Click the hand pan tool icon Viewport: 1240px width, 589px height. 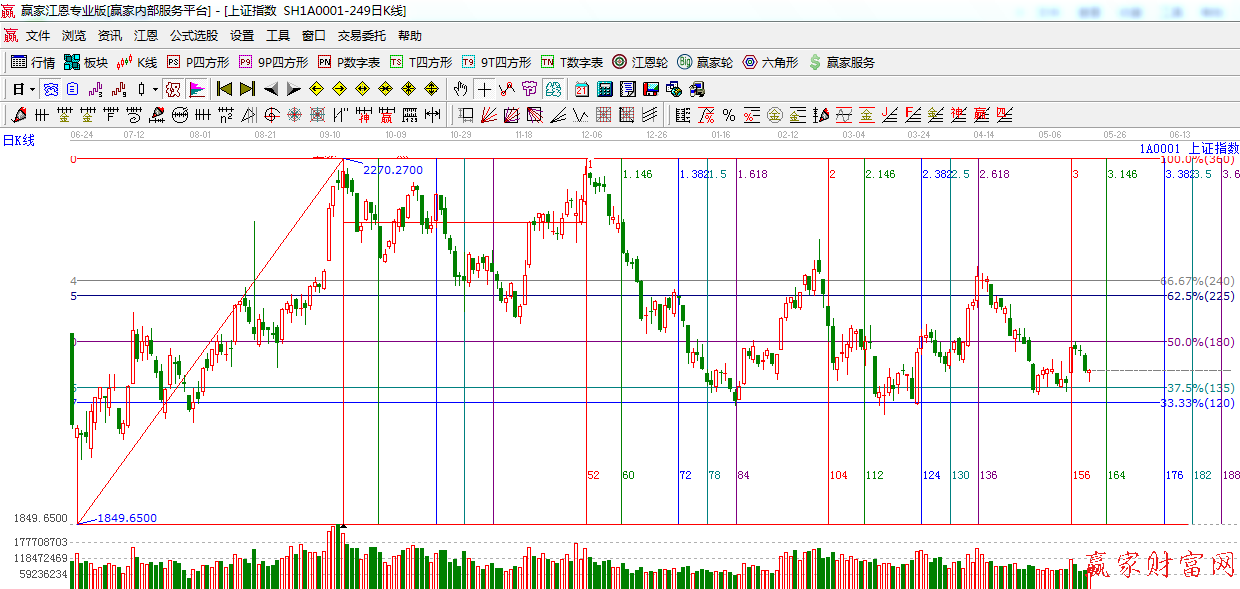click(x=460, y=89)
